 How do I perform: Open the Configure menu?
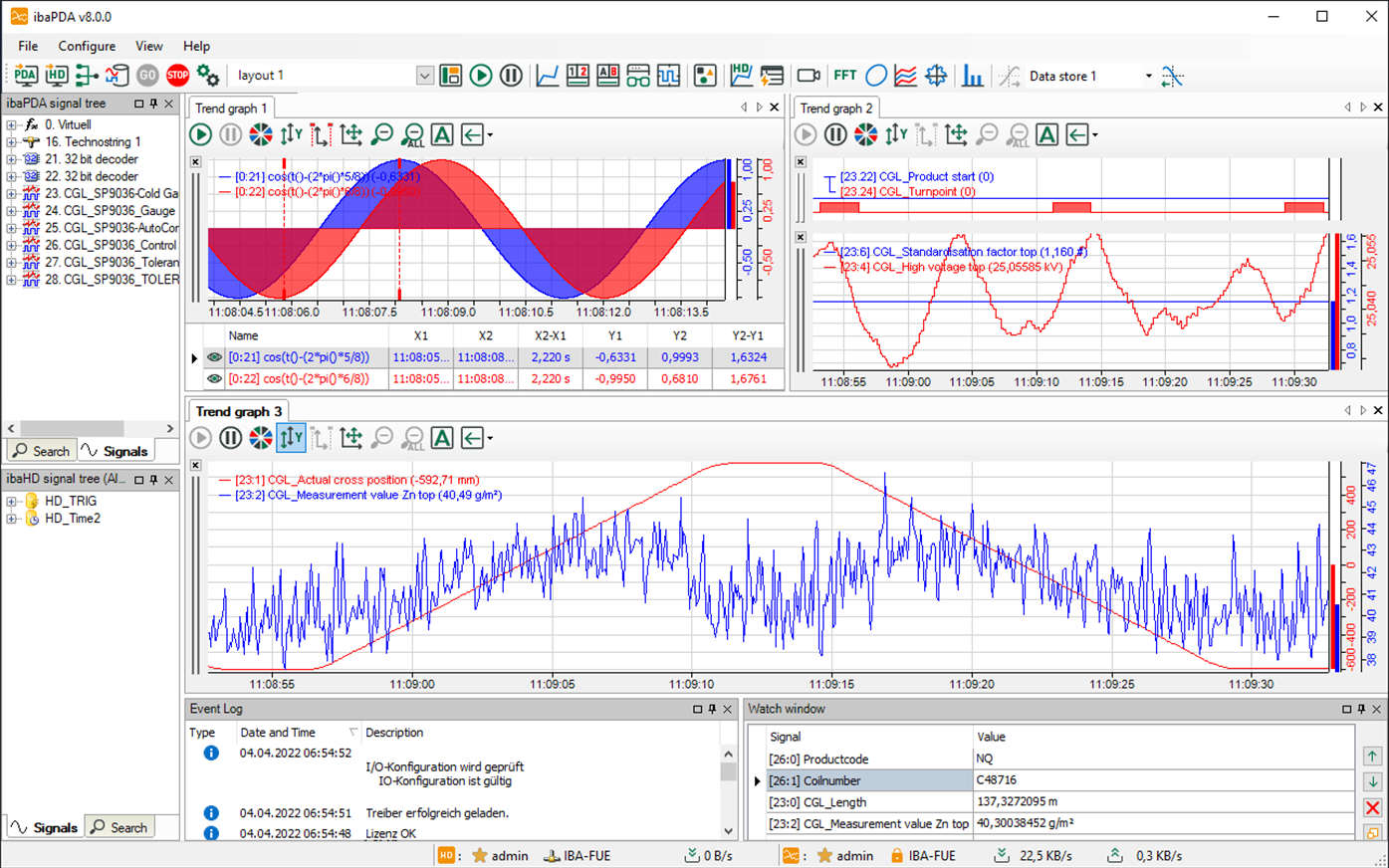point(87,46)
